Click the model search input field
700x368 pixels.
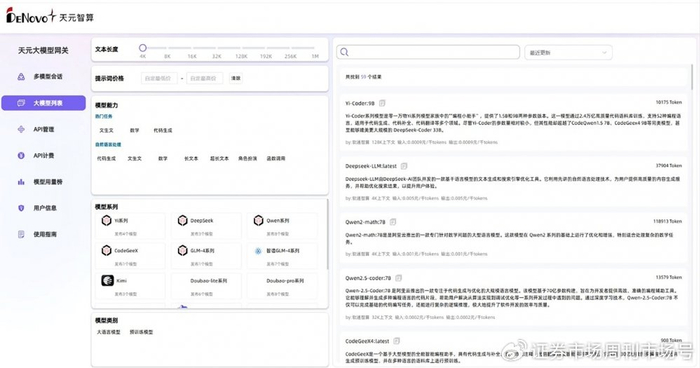point(428,52)
